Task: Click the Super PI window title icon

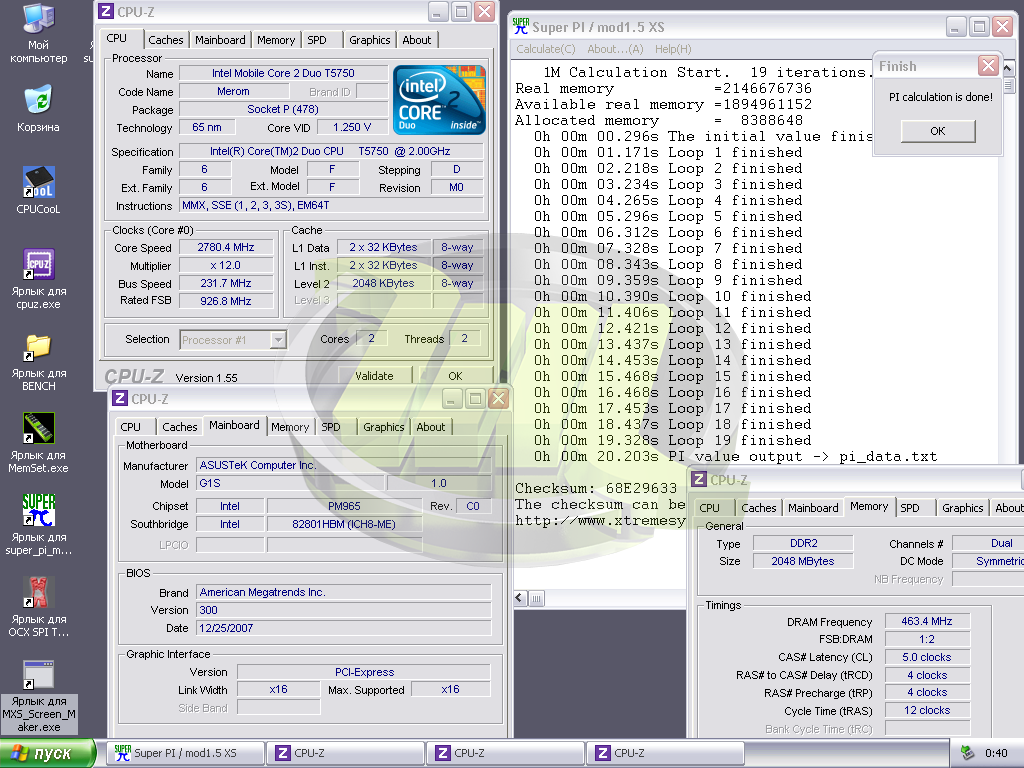Action: [x=520, y=27]
